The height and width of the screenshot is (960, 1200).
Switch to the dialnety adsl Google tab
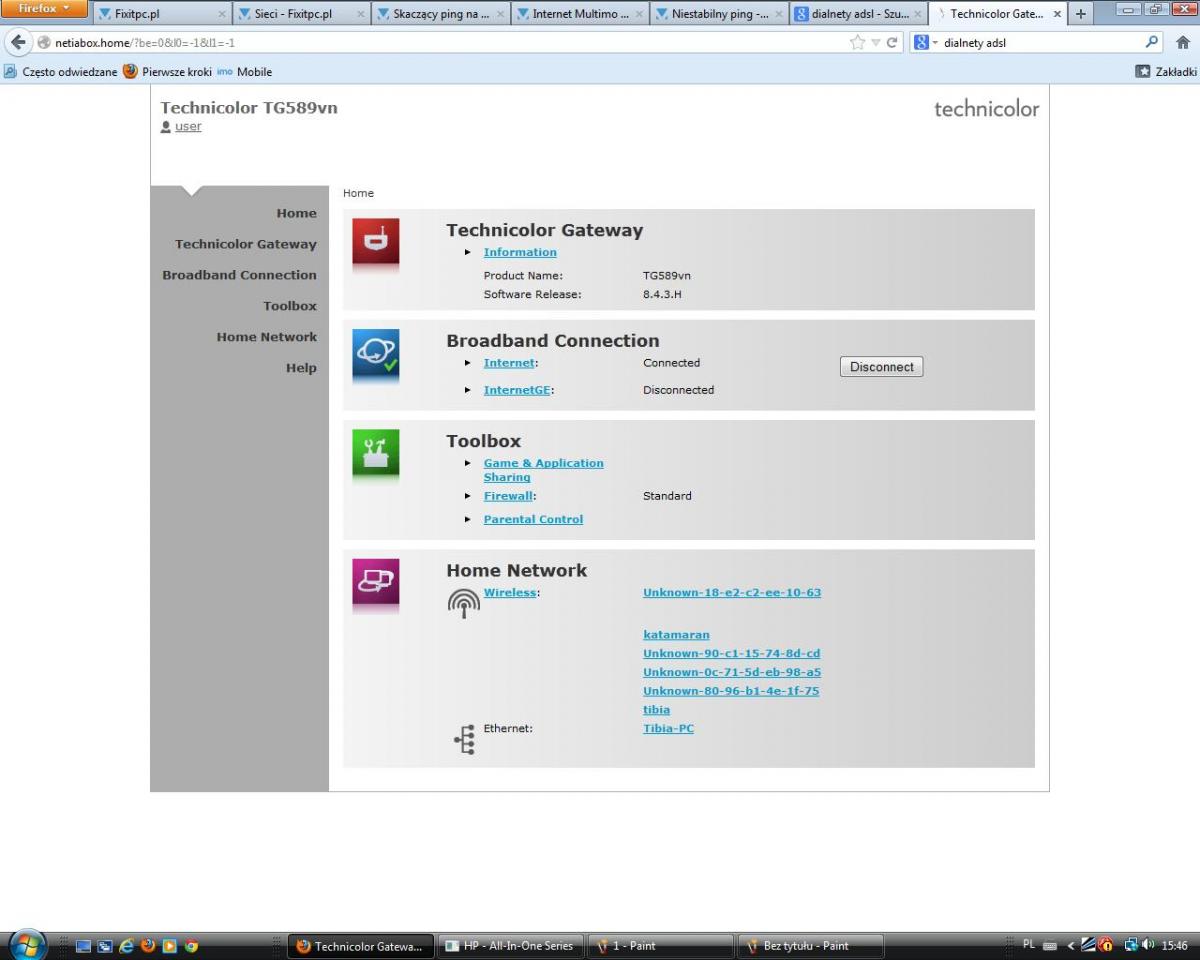coord(857,14)
